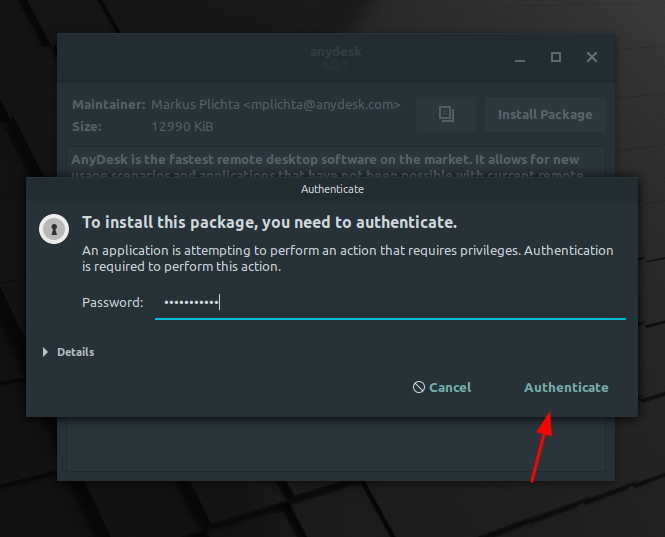Viewport: 665px width, 537px height.
Task: Click the 'Size:' label in the anydesk window
Action: point(87,127)
